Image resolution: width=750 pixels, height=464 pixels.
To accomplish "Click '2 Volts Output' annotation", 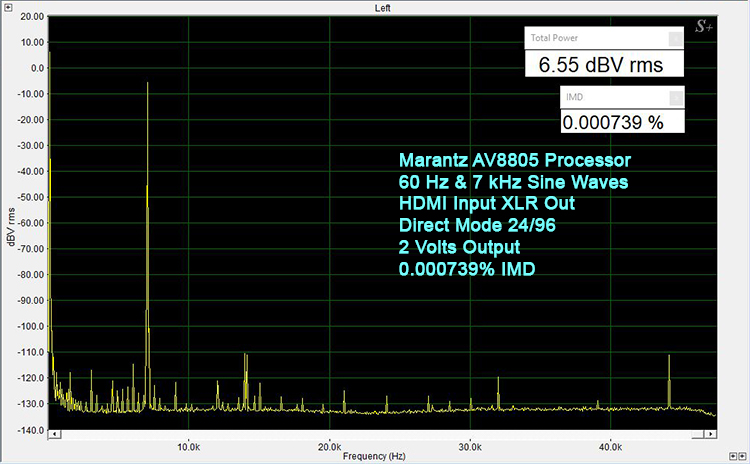I will [x=459, y=247].
